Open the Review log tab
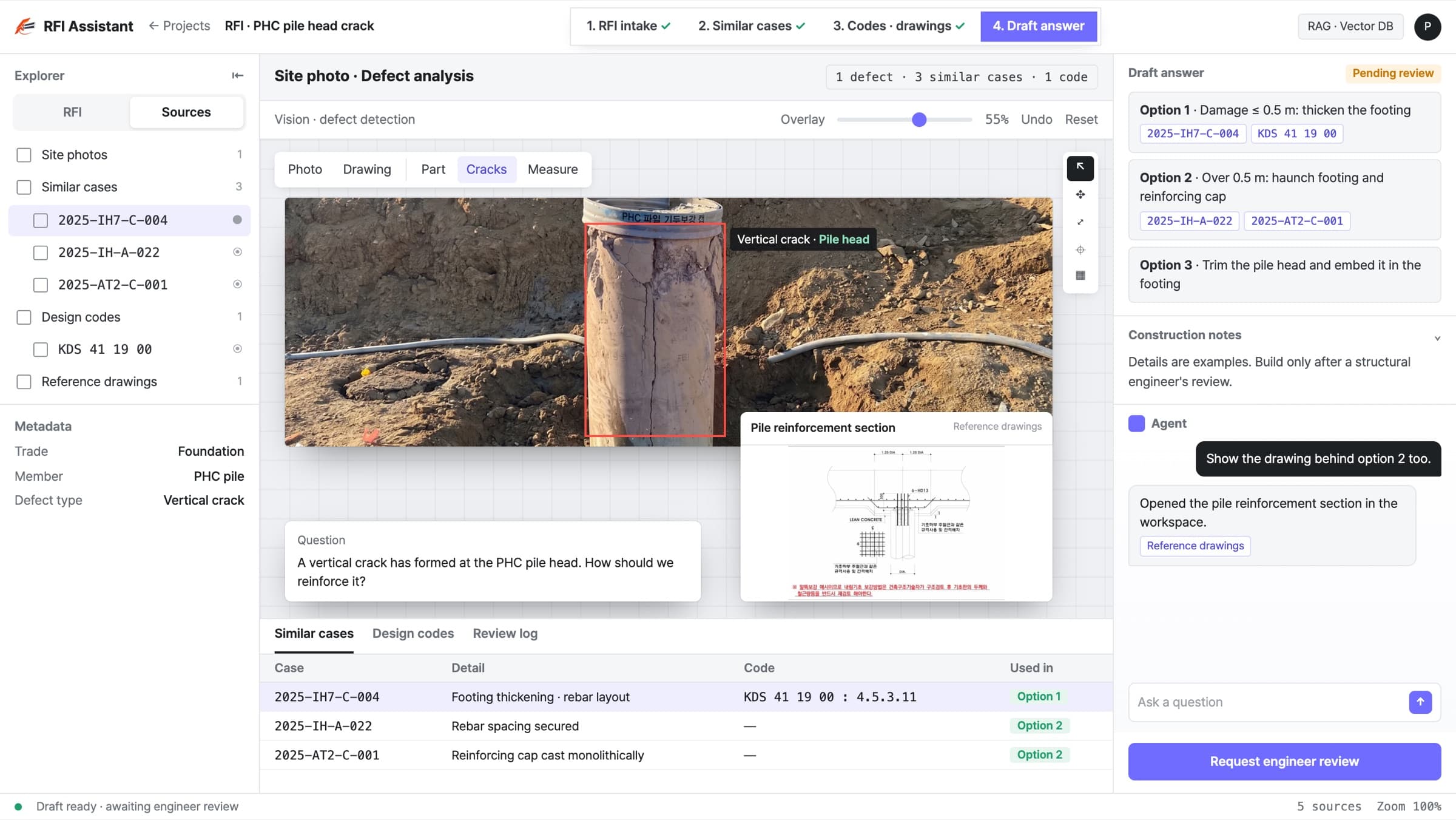The width and height of the screenshot is (1456, 820). [505, 634]
